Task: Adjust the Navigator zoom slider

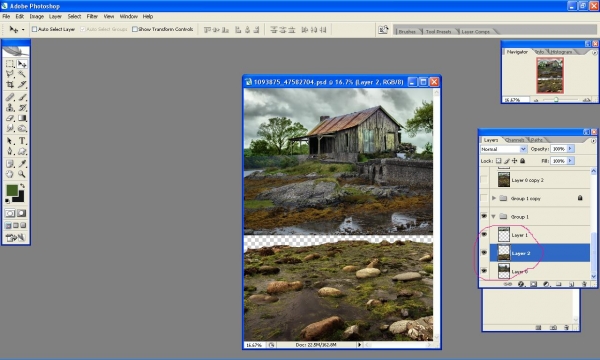Action: 556,99
